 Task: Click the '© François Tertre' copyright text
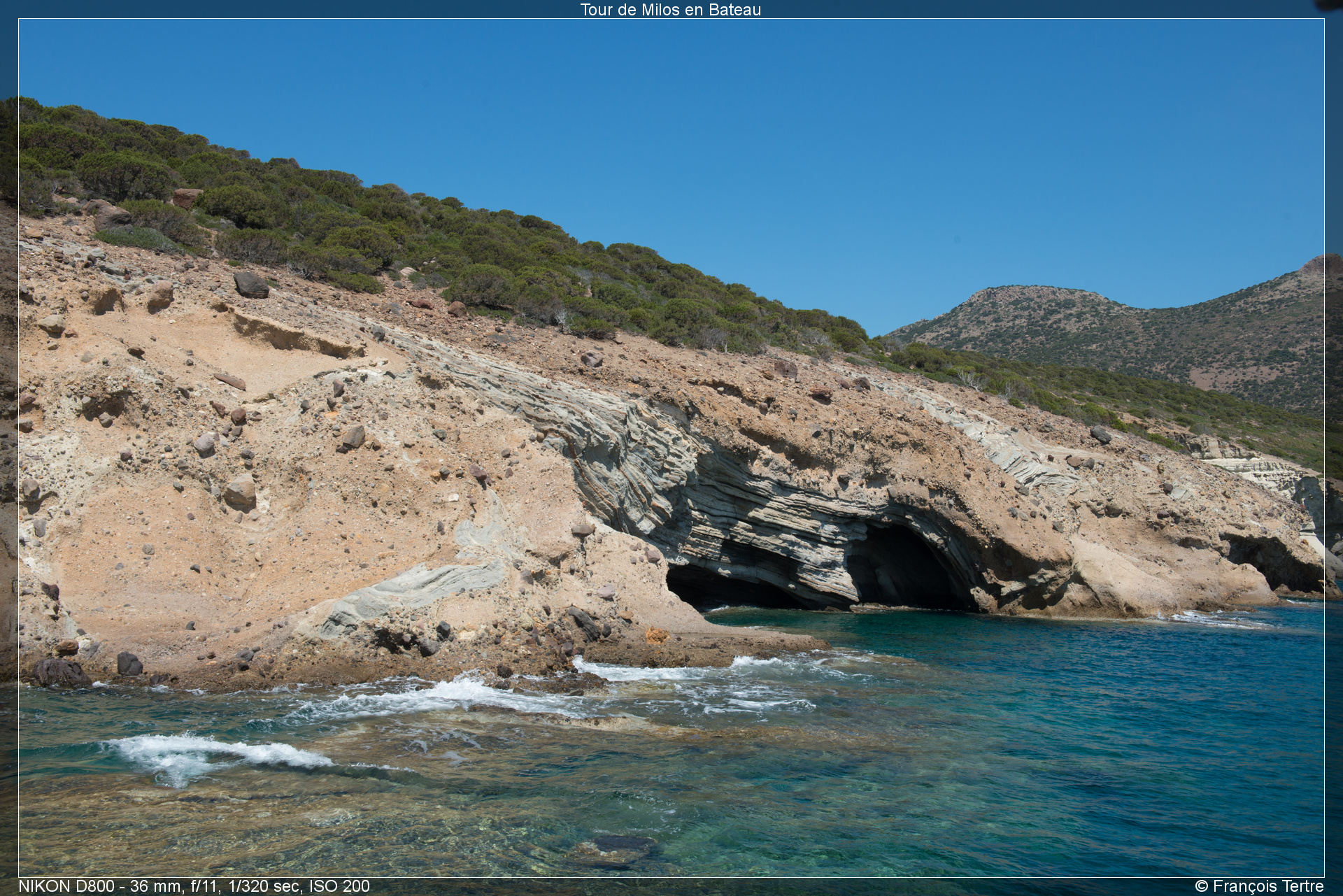point(1259,886)
